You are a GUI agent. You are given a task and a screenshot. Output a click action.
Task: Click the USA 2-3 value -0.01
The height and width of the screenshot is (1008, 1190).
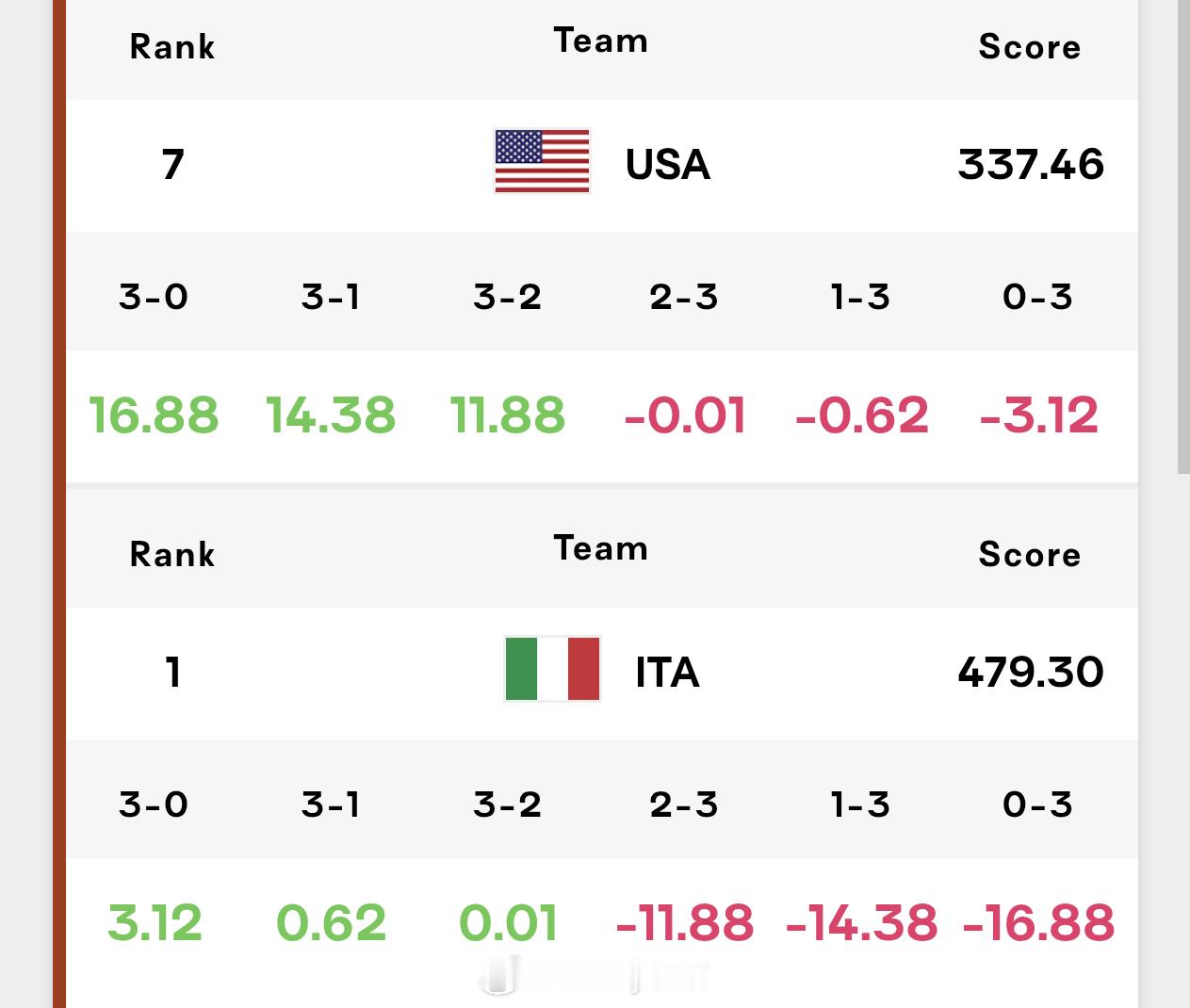[x=685, y=415]
